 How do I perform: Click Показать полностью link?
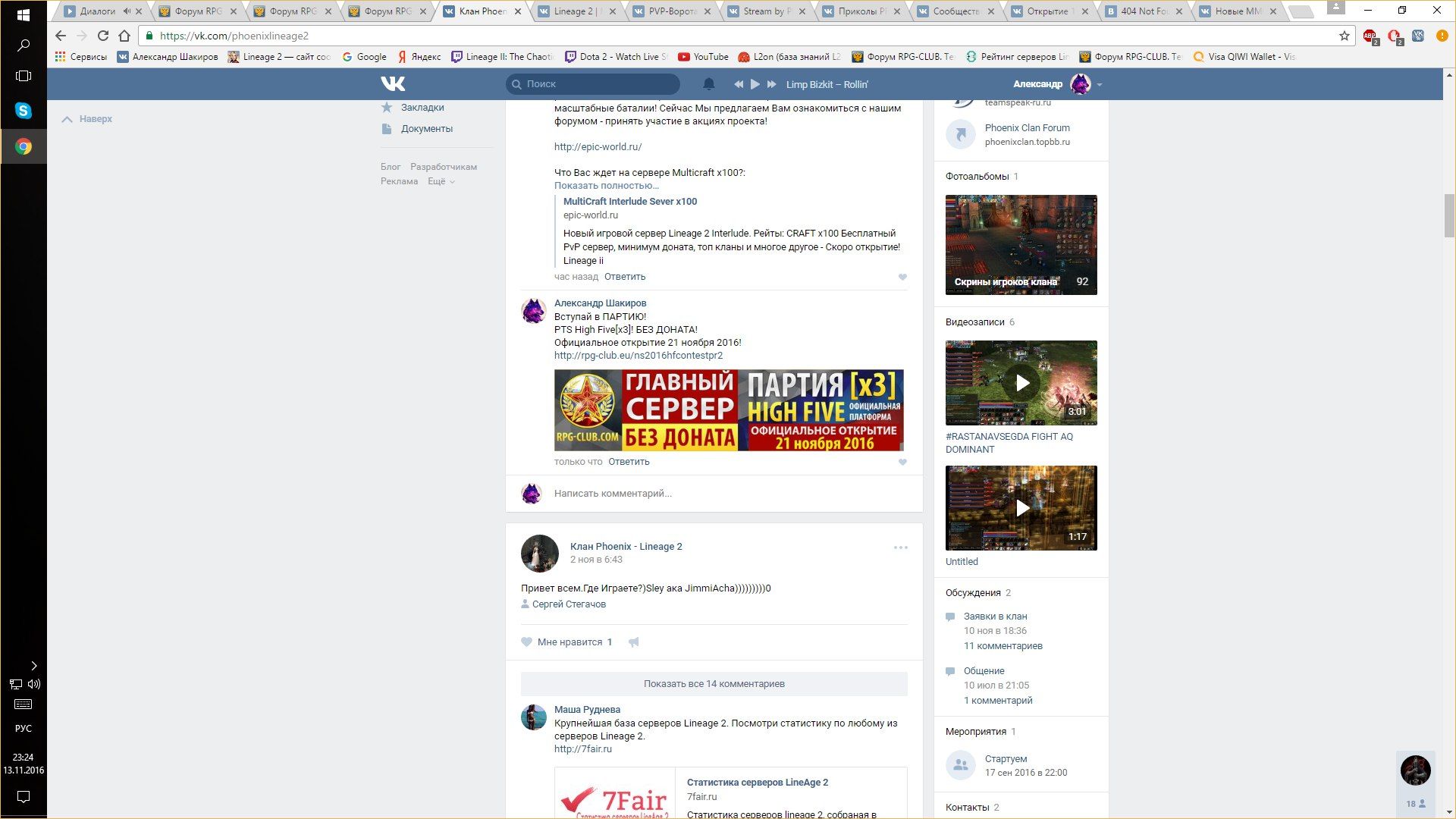click(x=606, y=186)
